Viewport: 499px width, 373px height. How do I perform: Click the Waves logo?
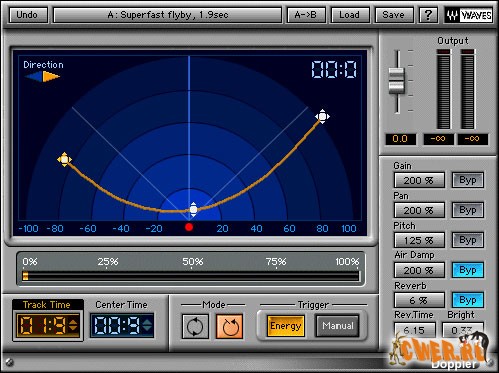[469, 15]
